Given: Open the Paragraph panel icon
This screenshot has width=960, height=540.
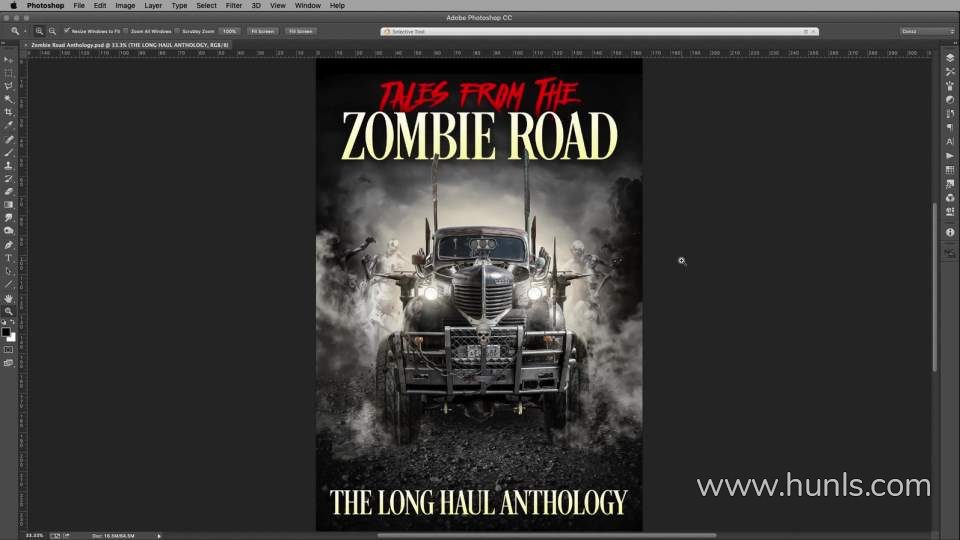Looking at the screenshot, I should (x=950, y=127).
